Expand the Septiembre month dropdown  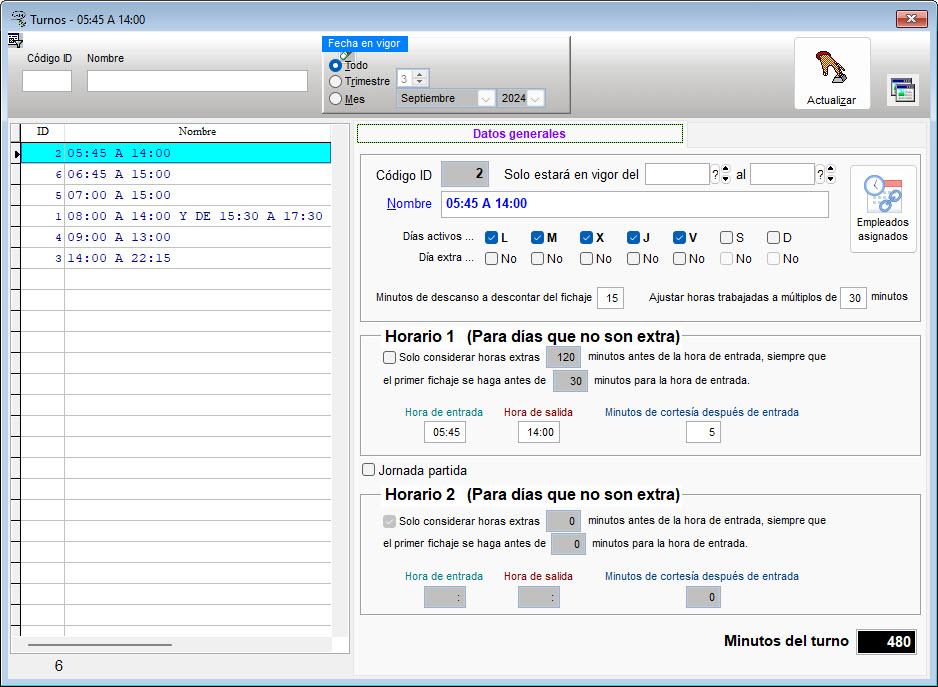click(486, 98)
